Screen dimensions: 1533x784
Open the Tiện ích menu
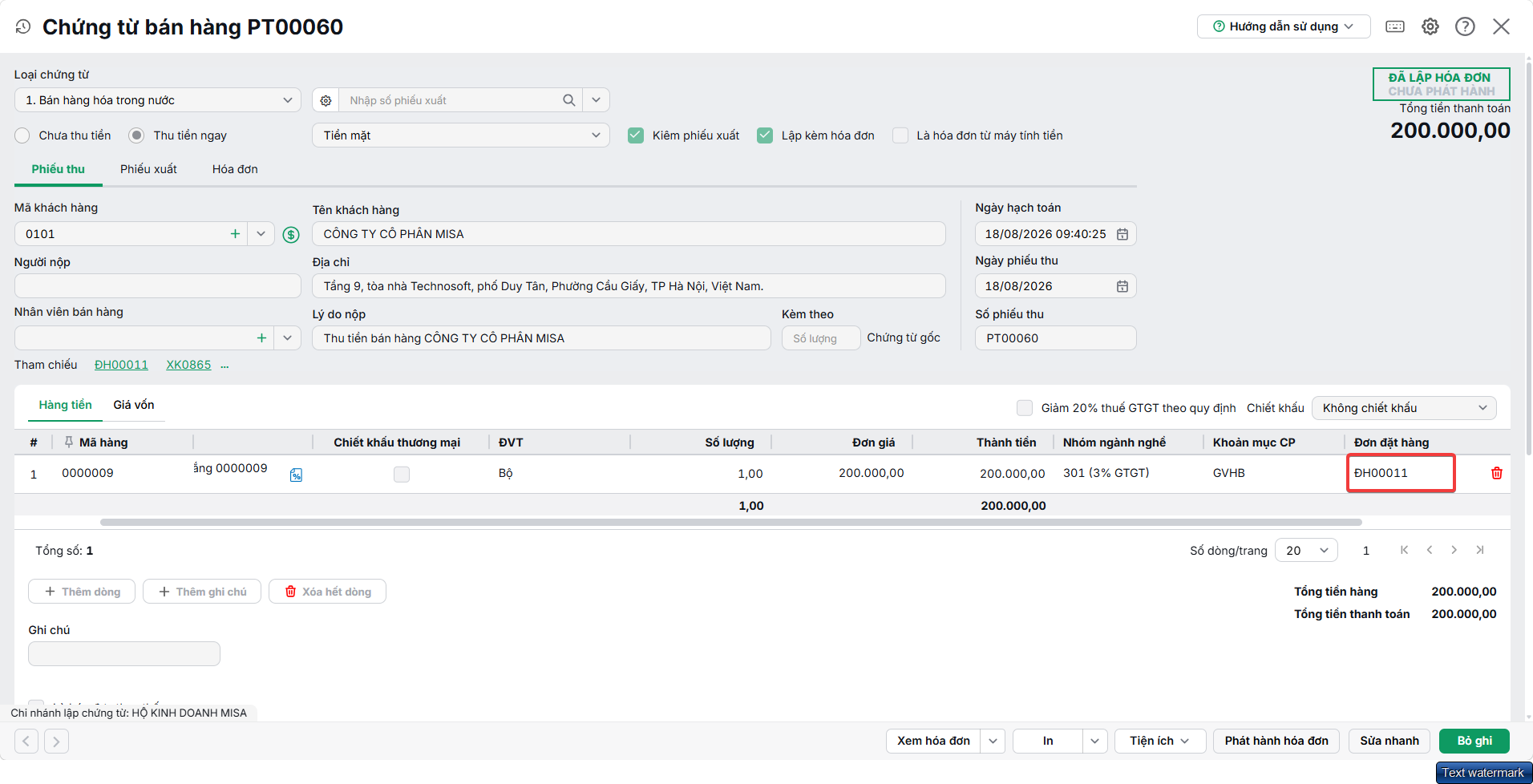click(1160, 741)
